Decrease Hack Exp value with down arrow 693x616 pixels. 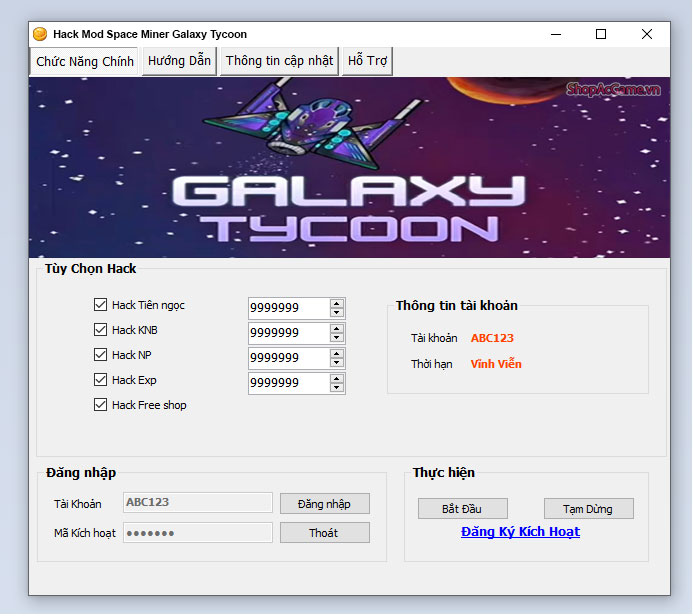click(337, 388)
